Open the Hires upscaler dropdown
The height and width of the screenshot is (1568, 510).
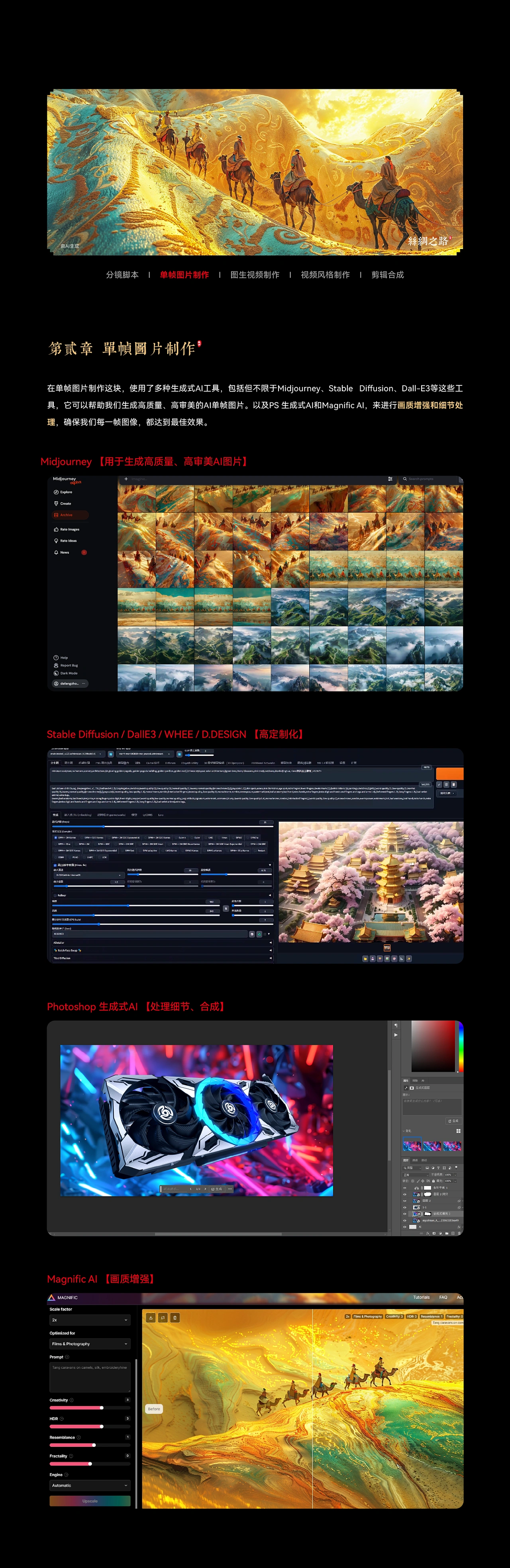click(x=90, y=875)
